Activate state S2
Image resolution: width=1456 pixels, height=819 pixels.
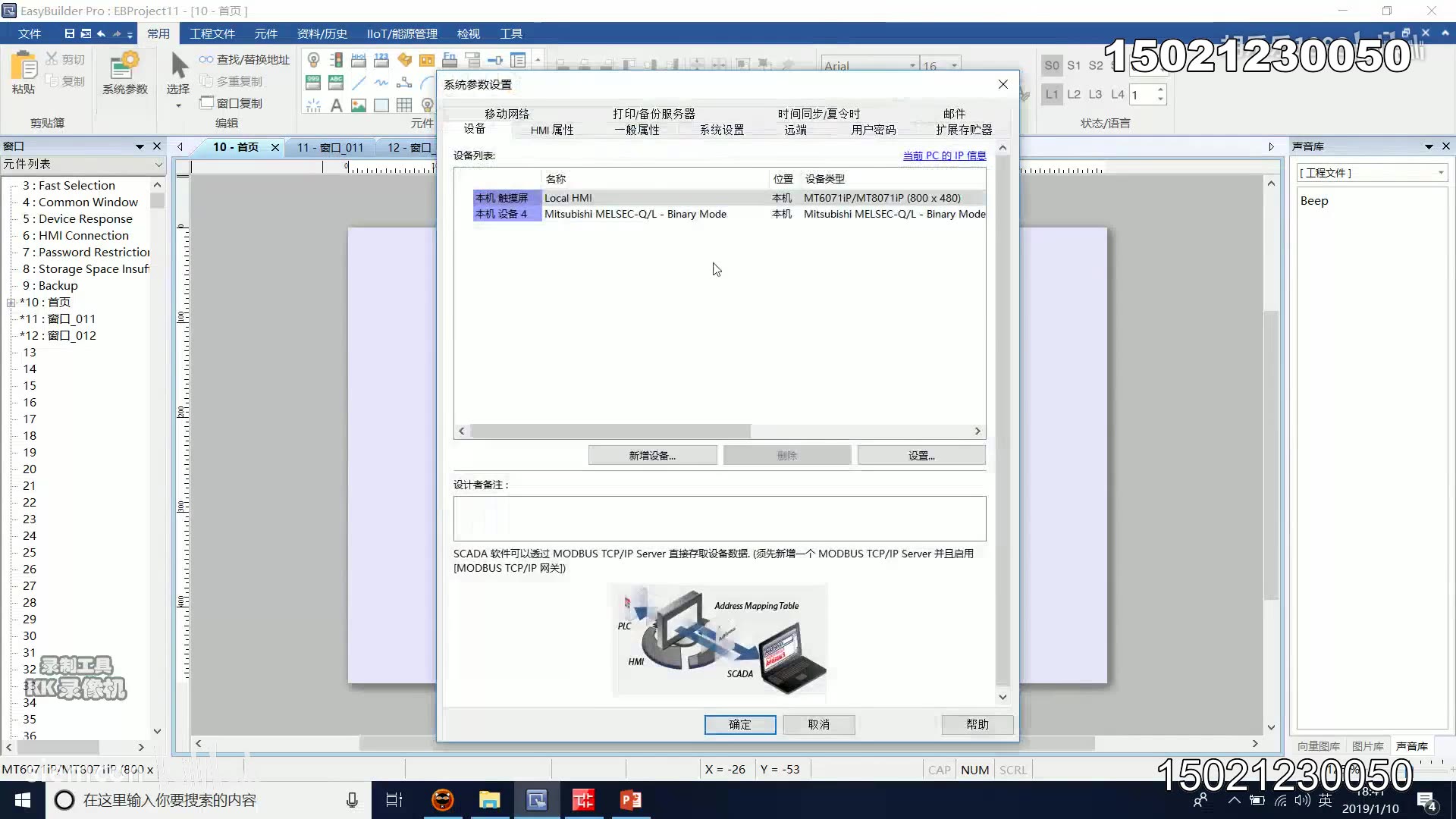[x=1097, y=65]
